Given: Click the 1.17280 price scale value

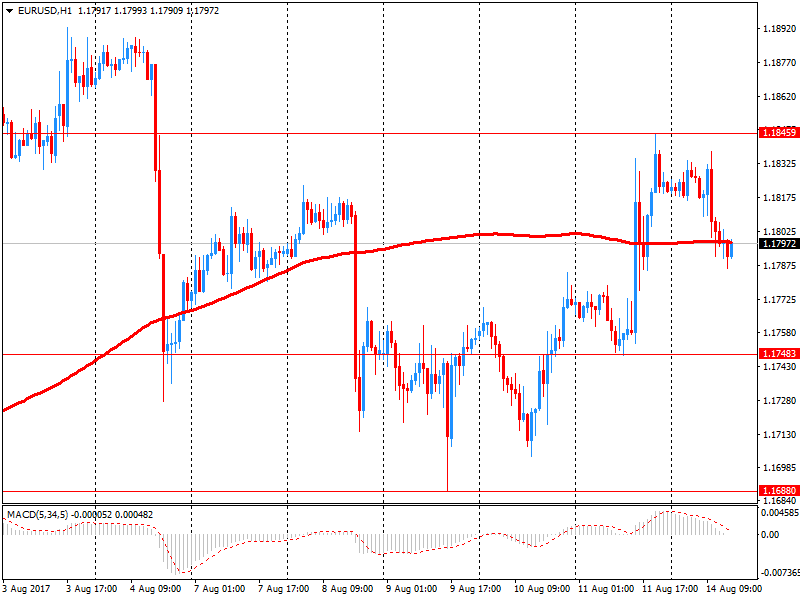Looking at the screenshot, I should click(x=779, y=401).
